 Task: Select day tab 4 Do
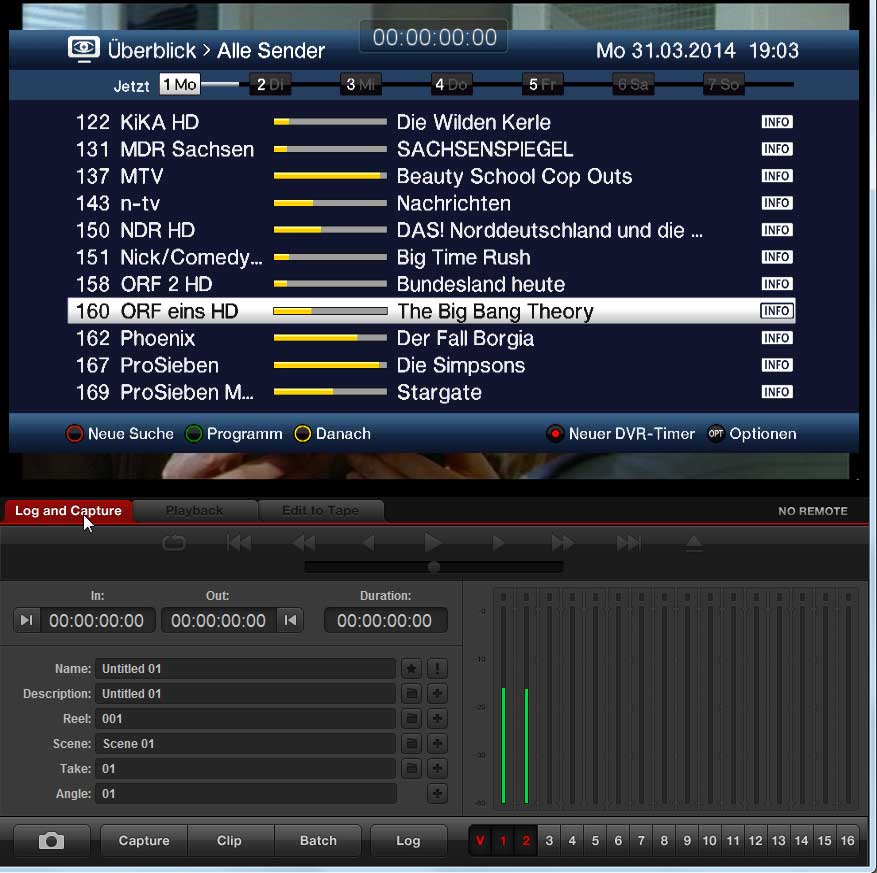click(x=451, y=84)
